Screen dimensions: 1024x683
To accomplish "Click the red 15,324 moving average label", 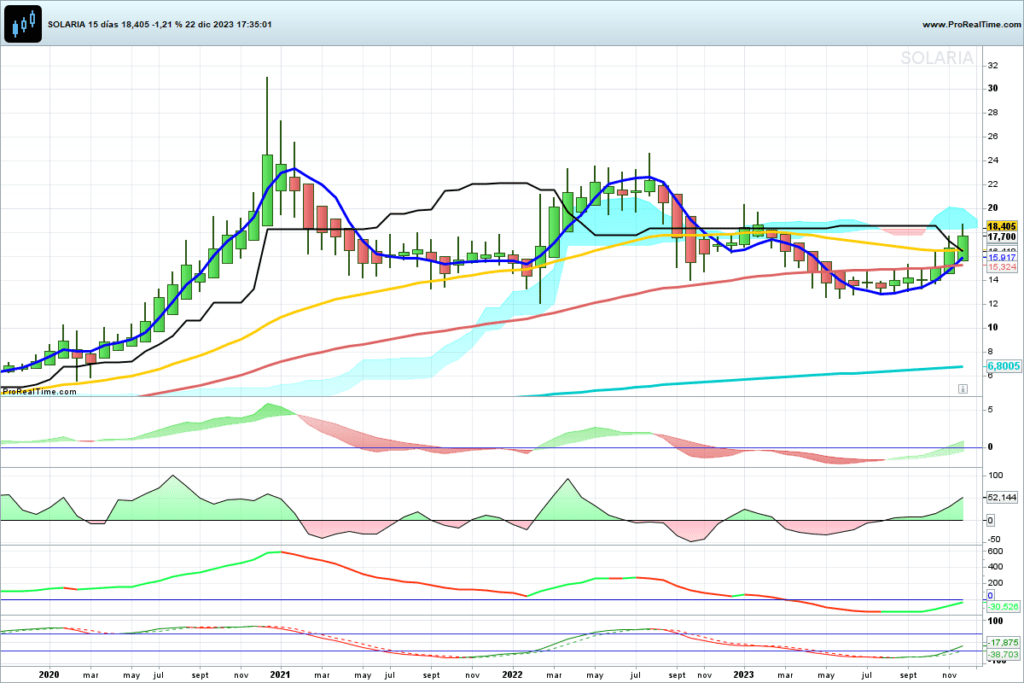I will pyautogui.click(x=1002, y=267).
